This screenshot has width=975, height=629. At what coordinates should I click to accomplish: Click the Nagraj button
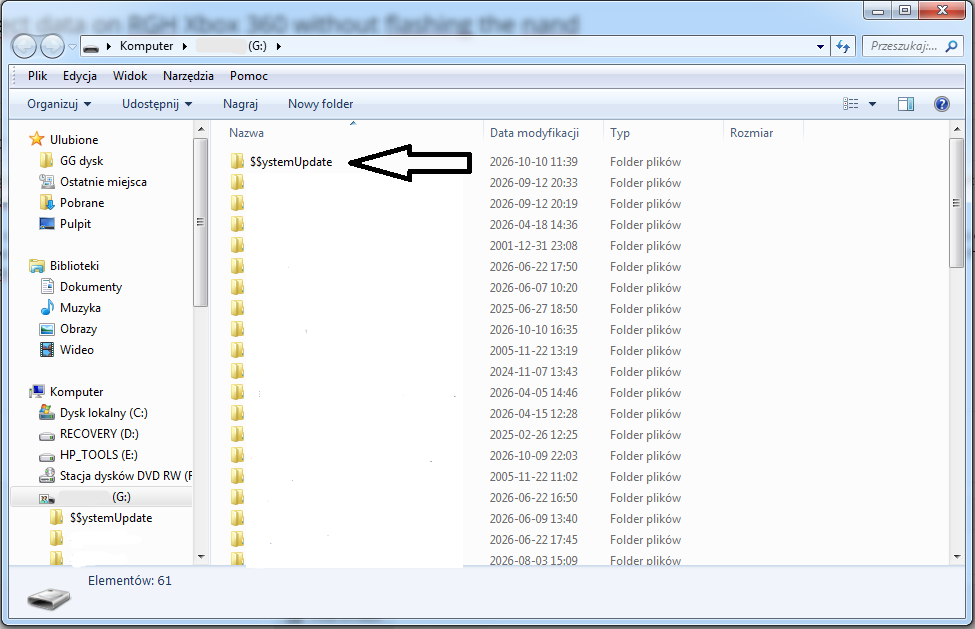[x=240, y=104]
